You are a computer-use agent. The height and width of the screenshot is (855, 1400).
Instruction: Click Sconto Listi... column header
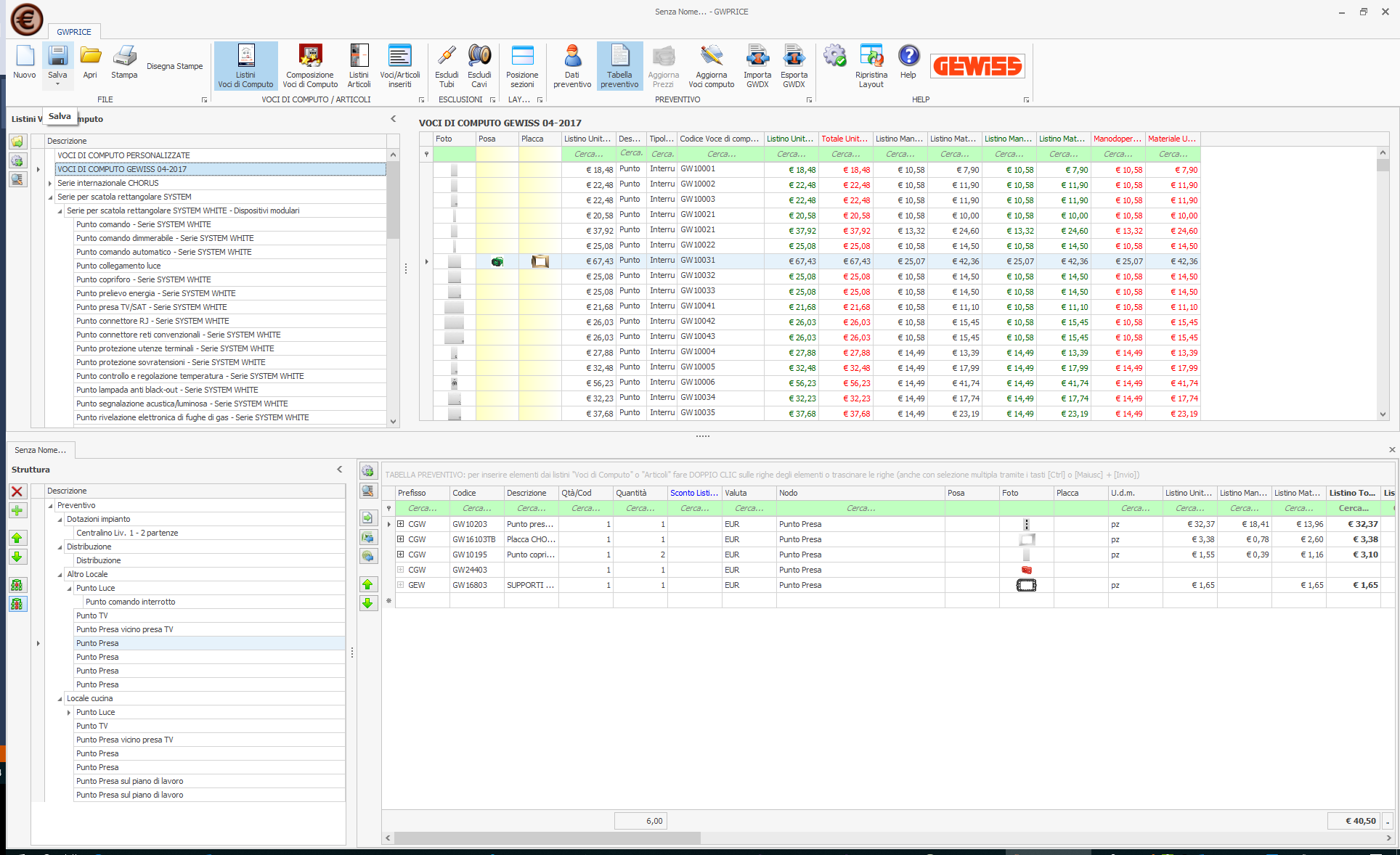click(694, 493)
